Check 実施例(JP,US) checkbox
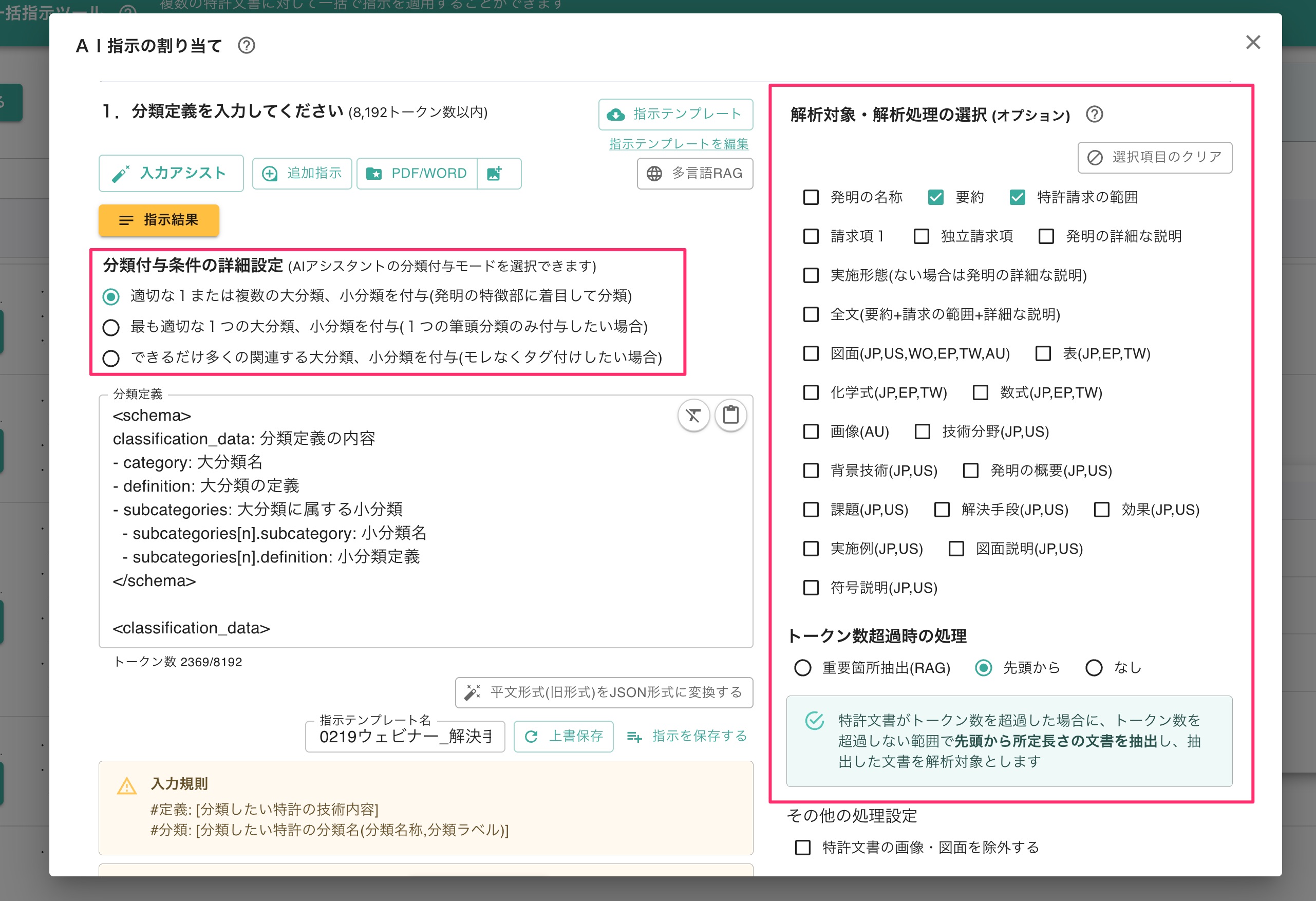Viewport: 1316px width, 901px height. pos(811,549)
